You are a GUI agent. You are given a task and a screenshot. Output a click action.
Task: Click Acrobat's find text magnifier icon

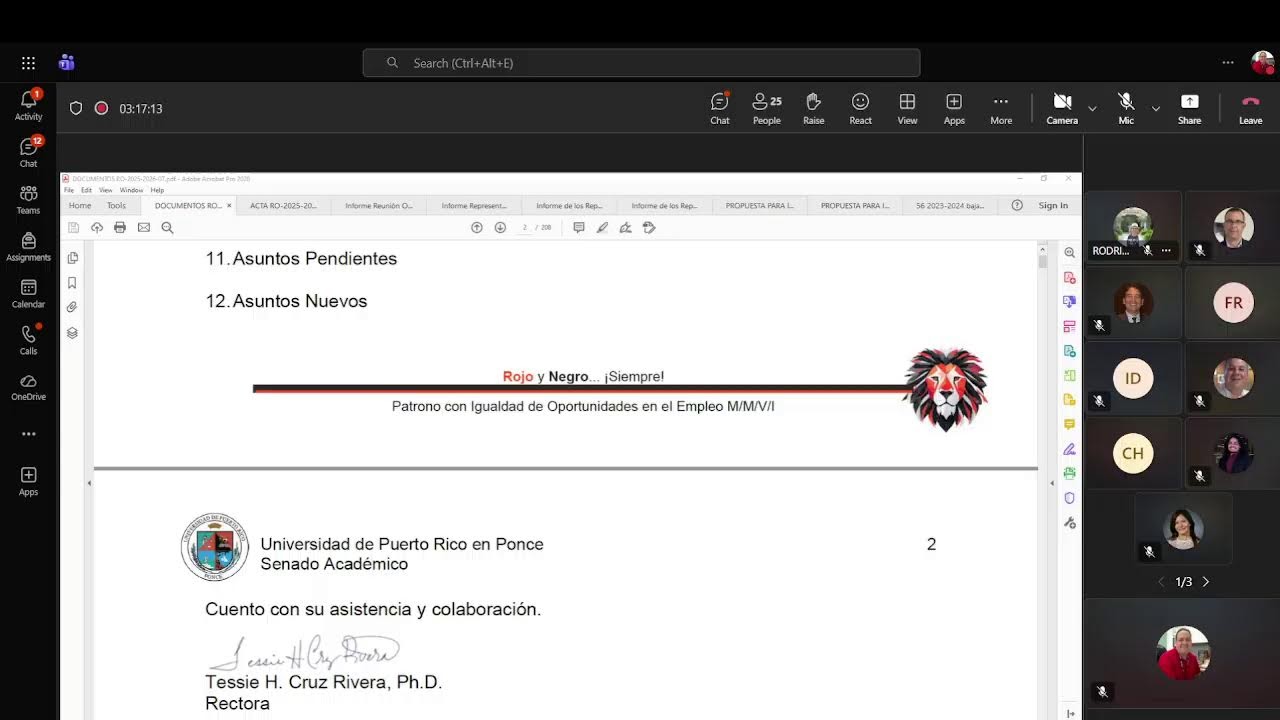tap(167, 228)
